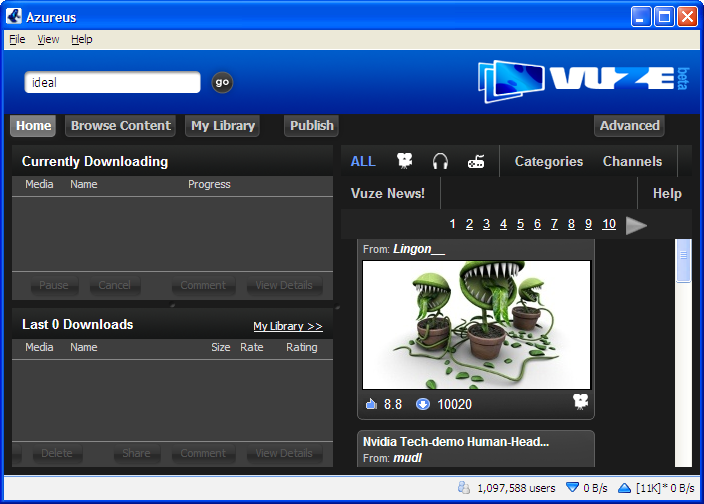Open Nvidia Tech-demo Human-Head... title
Image resolution: width=704 pixels, height=504 pixels.
(456, 442)
